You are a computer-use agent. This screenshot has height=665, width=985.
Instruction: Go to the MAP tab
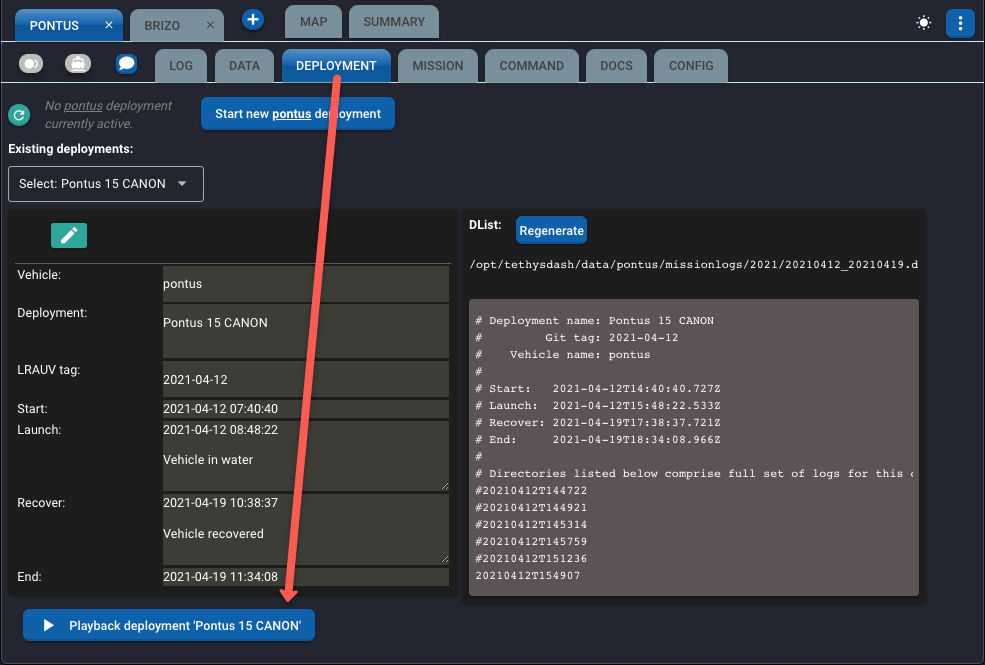point(313,22)
